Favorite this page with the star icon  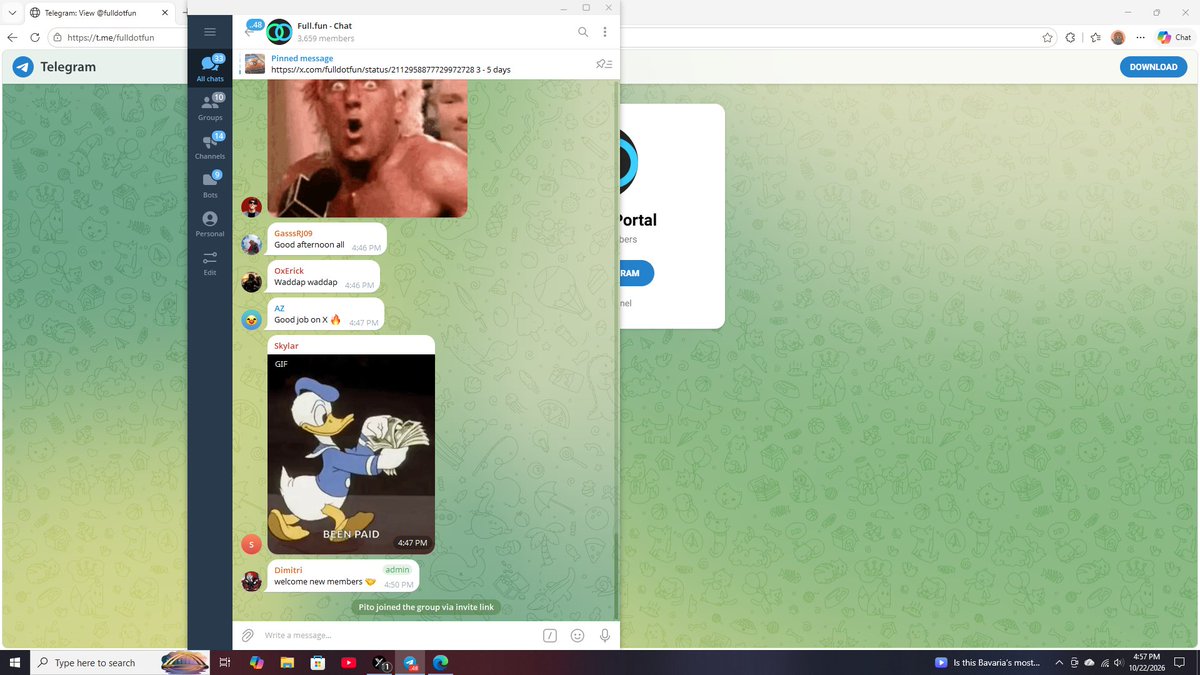(x=1047, y=37)
